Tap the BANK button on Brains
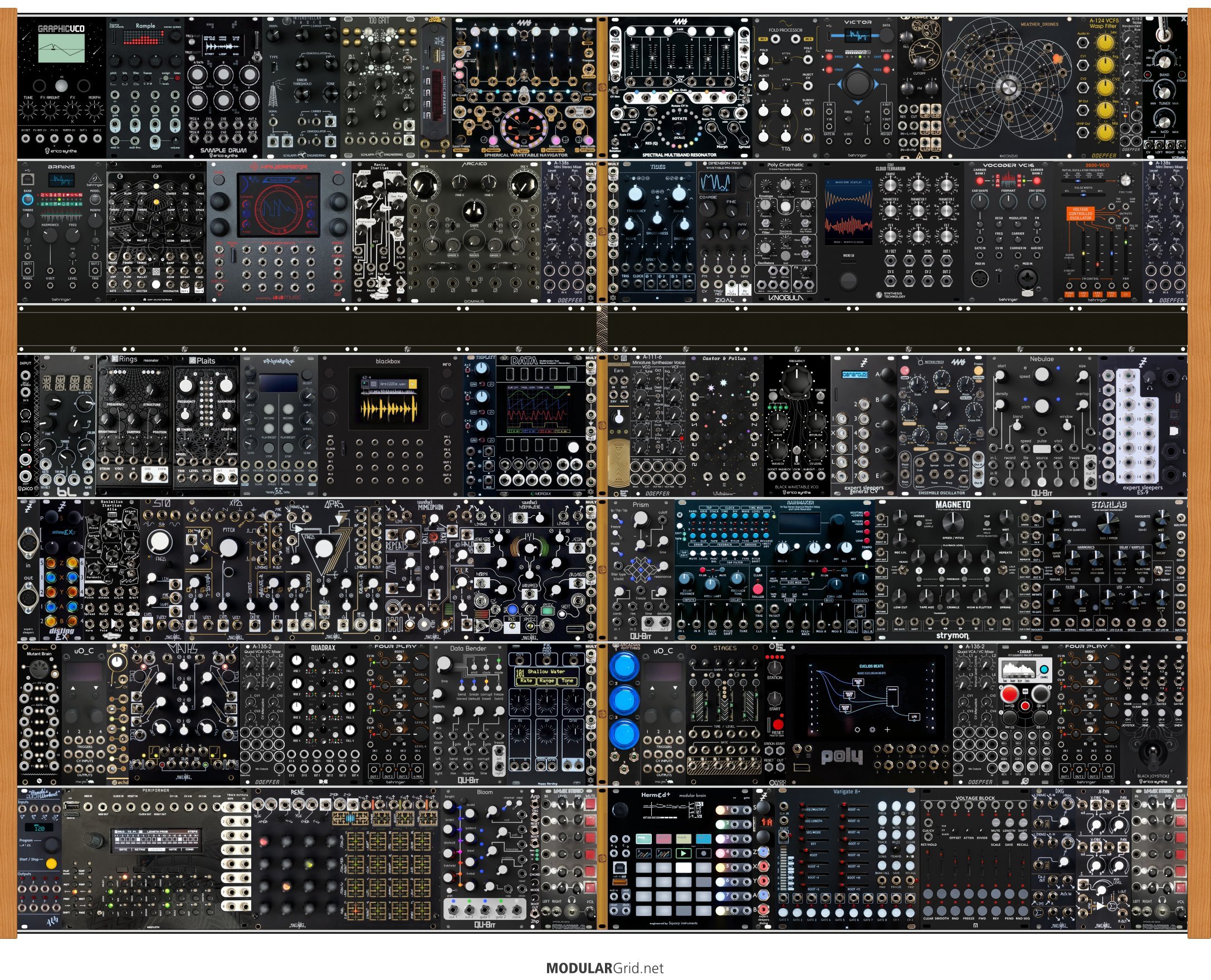Image resolution: width=1211 pixels, height=980 pixels. coord(27,199)
